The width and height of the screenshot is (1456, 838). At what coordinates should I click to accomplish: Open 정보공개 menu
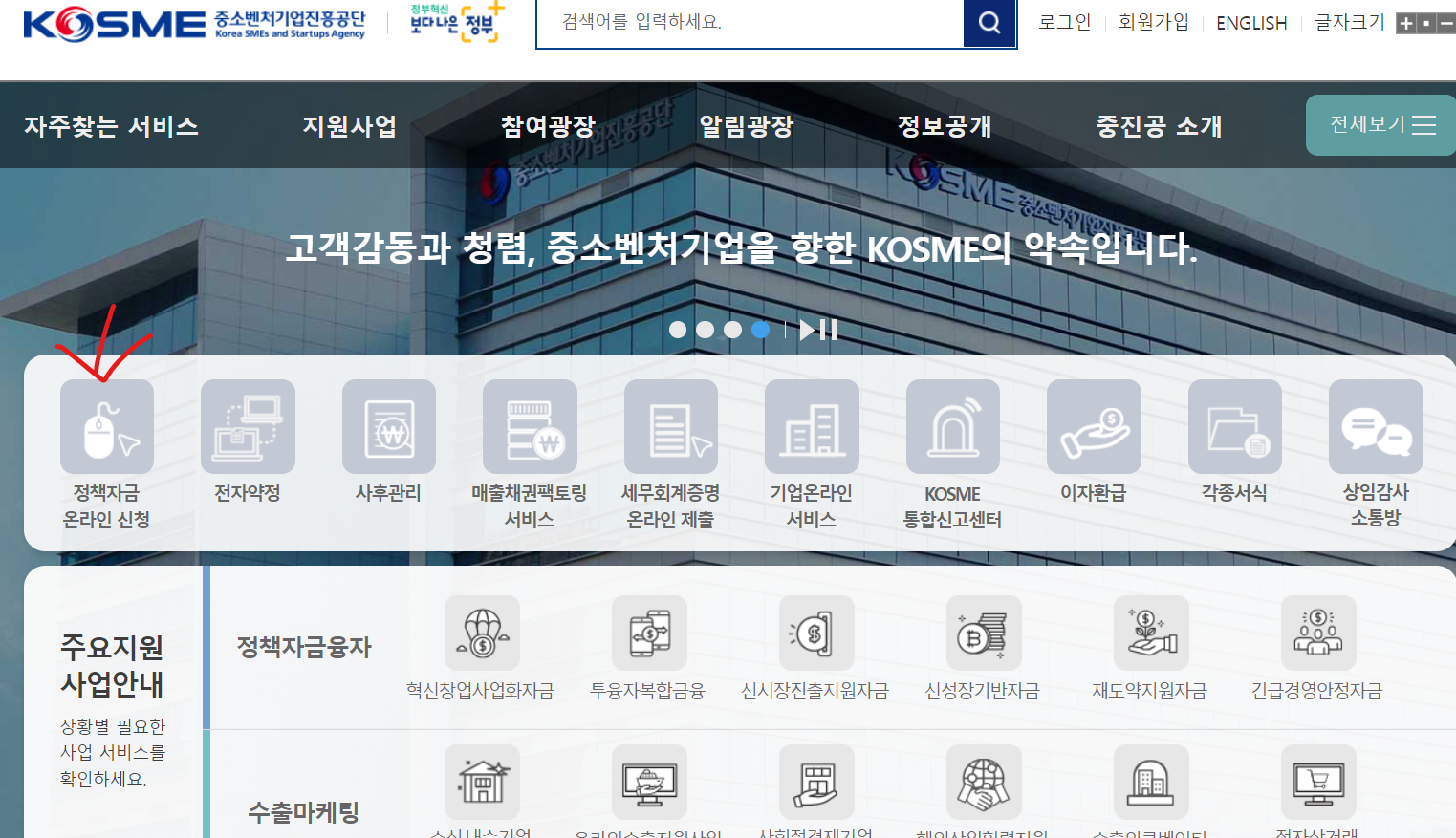point(945,126)
